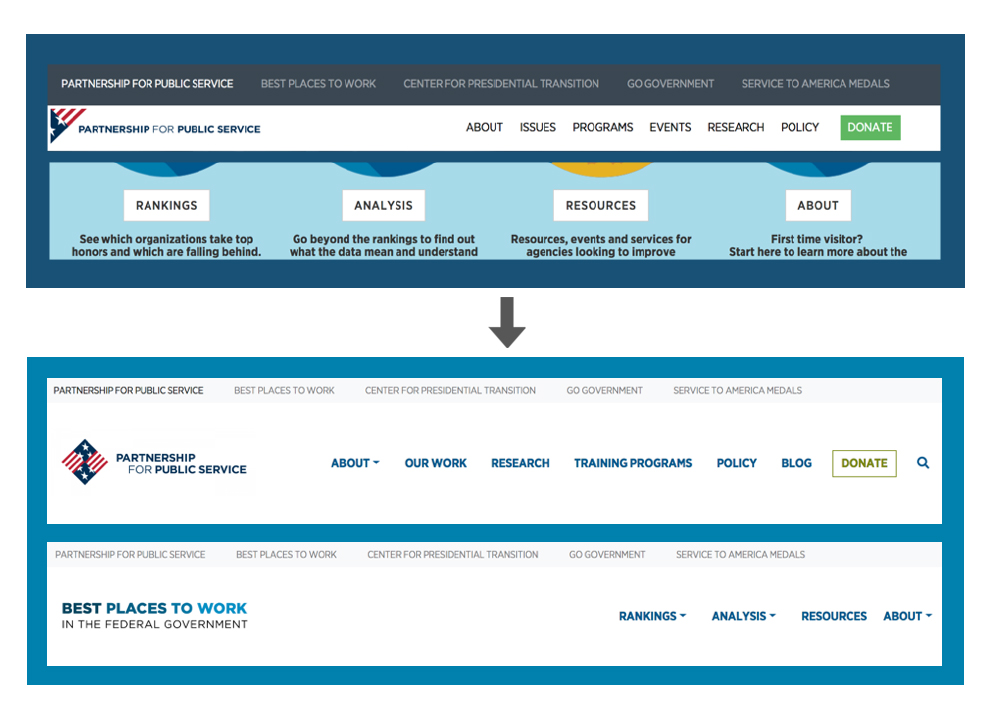Open EVENTS in old nav bar
Image resolution: width=989 pixels, height=708 pixels.
point(670,127)
